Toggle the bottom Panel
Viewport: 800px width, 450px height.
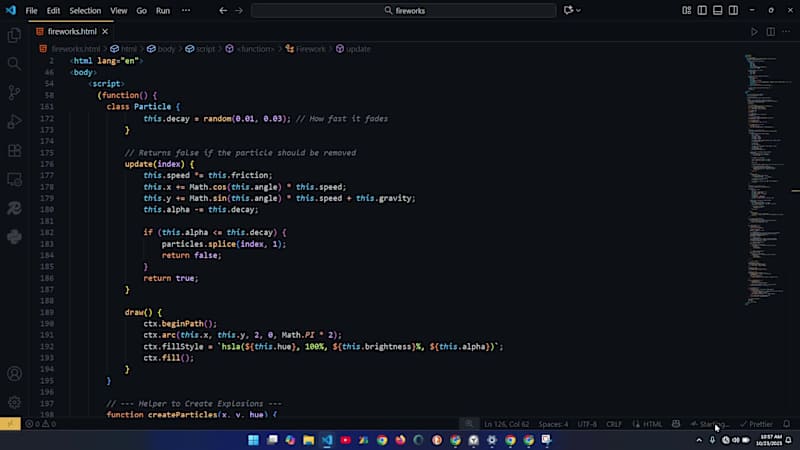(x=718, y=10)
